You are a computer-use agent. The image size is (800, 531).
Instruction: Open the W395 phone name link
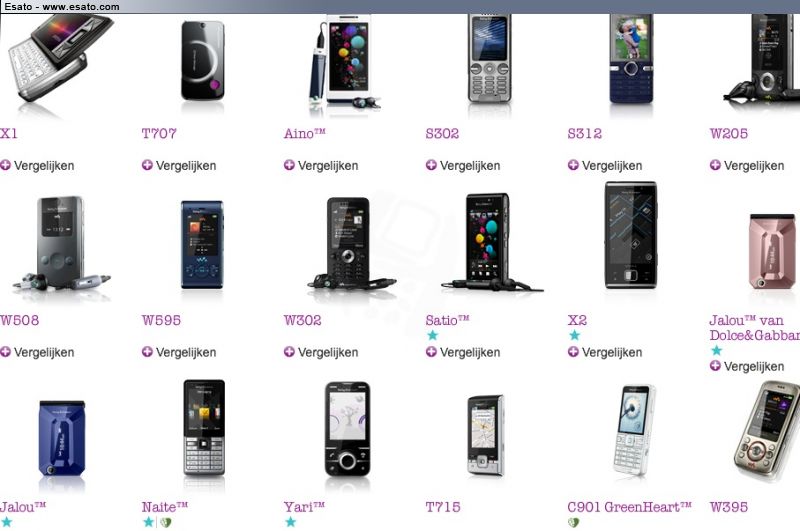(729, 507)
